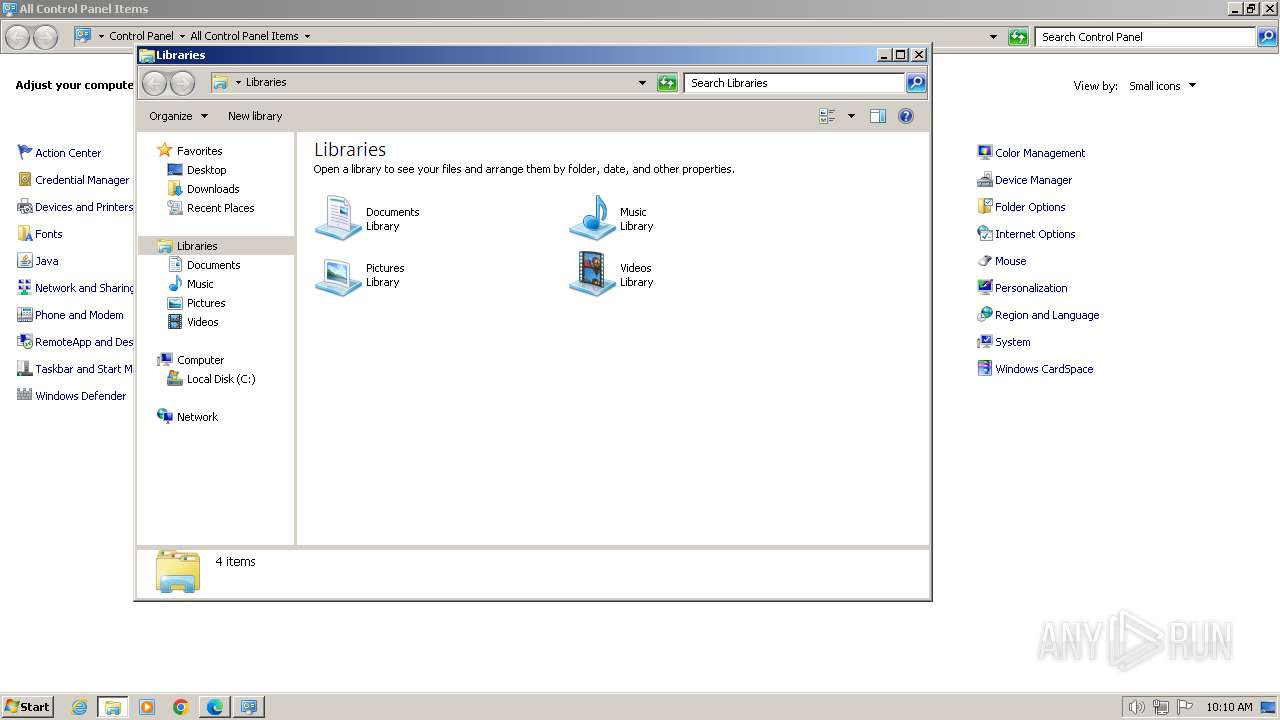This screenshot has height=720, width=1280.
Task: Open the Videos Library icon
Action: pyautogui.click(x=592, y=274)
